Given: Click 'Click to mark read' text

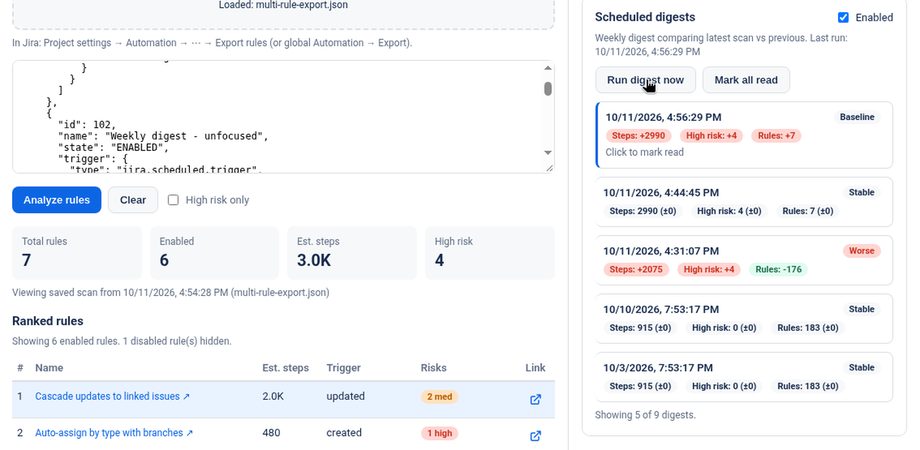Looking at the screenshot, I should (x=644, y=153).
